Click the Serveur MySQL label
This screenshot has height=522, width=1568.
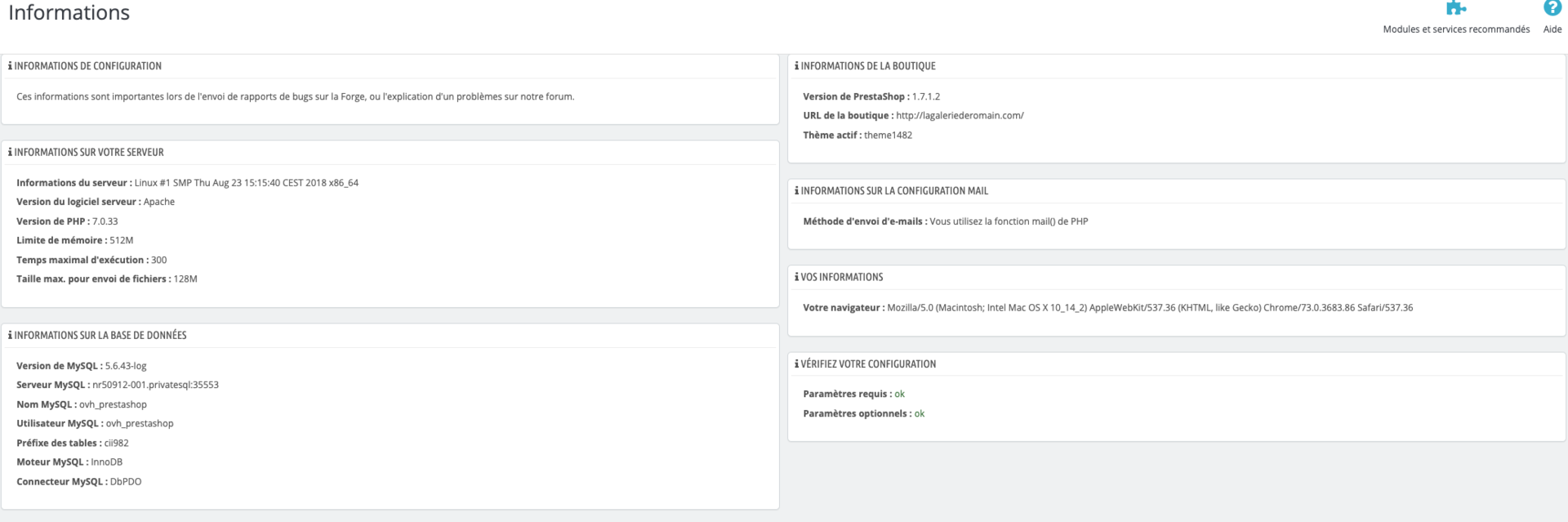click(x=53, y=385)
